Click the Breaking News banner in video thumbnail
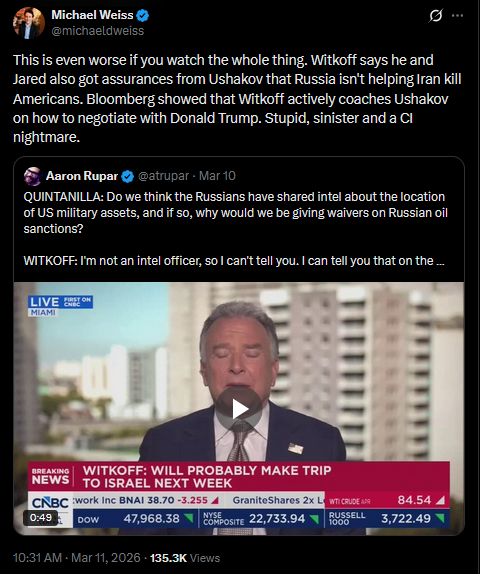Screen dimensions: 480x574 [239, 476]
